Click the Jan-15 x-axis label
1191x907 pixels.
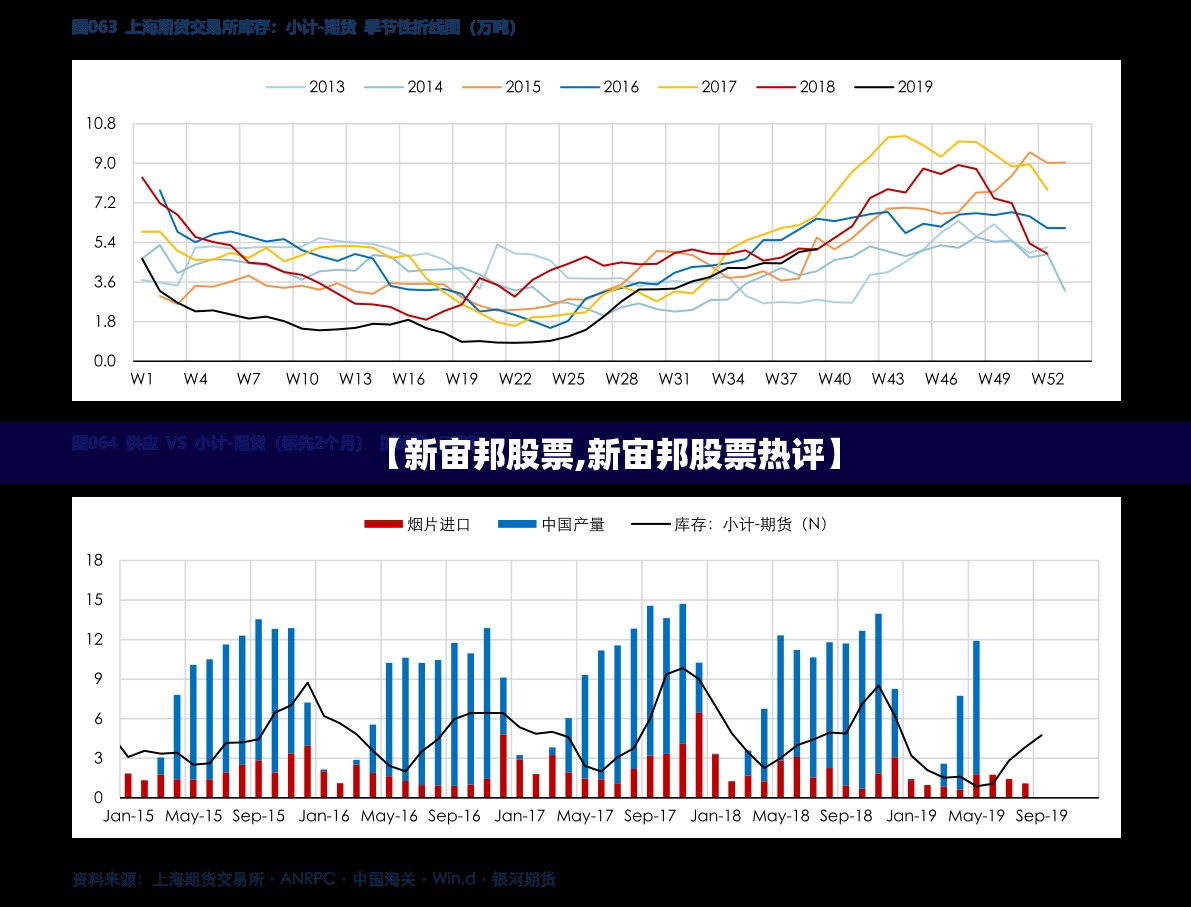[128, 816]
